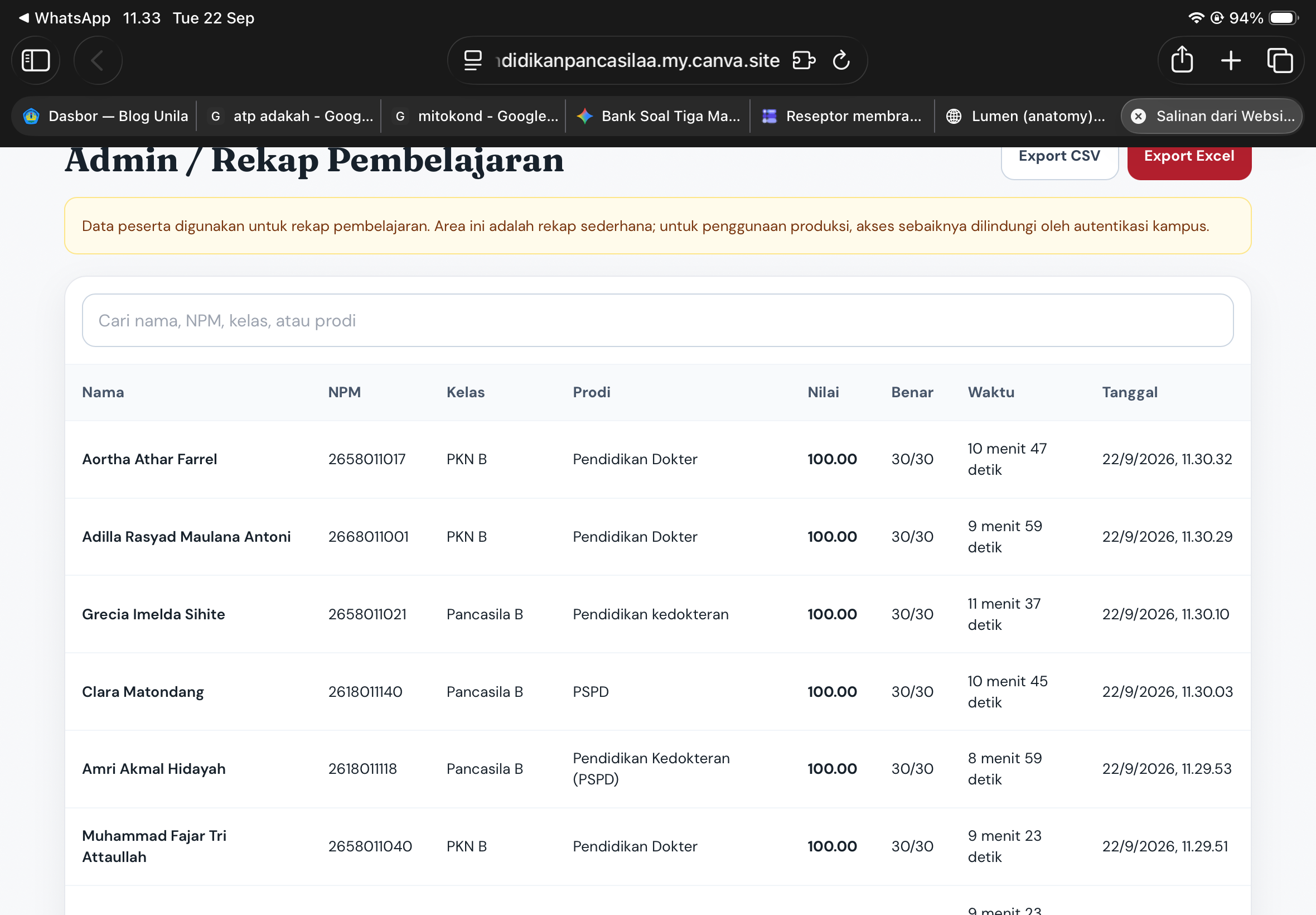Switch to Reseptor membra tab
Screen dimensions: 1316x915
coord(843,117)
